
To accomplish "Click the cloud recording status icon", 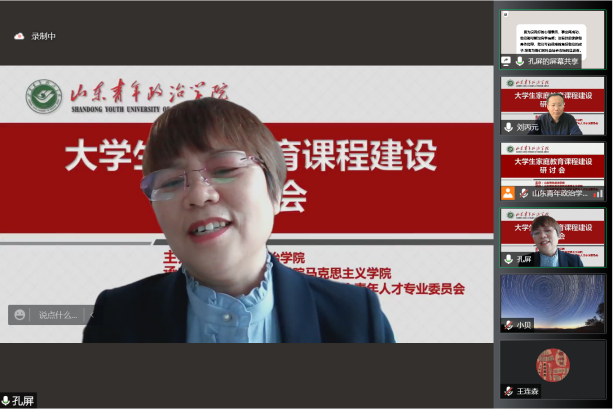I will click(18, 37).
